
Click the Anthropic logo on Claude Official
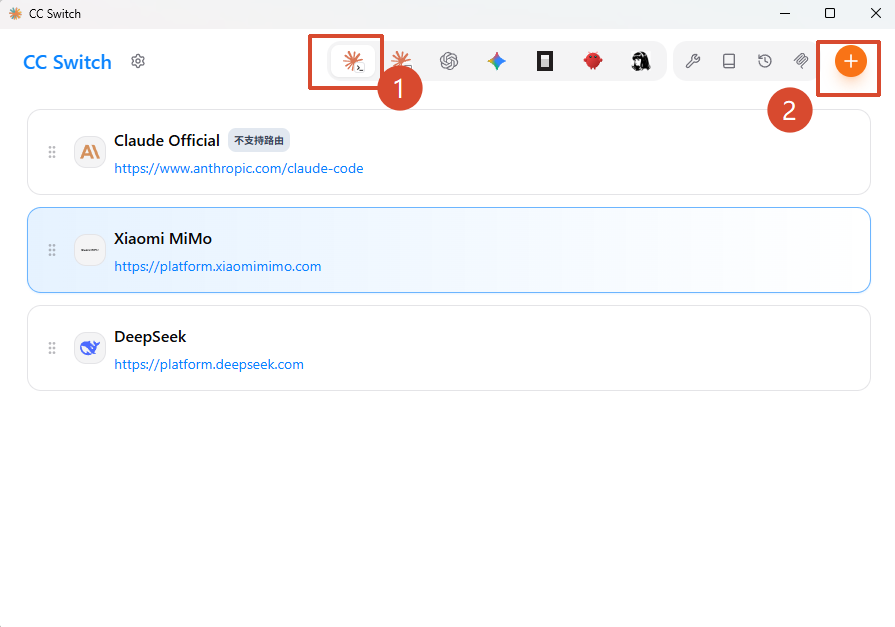tap(90, 152)
